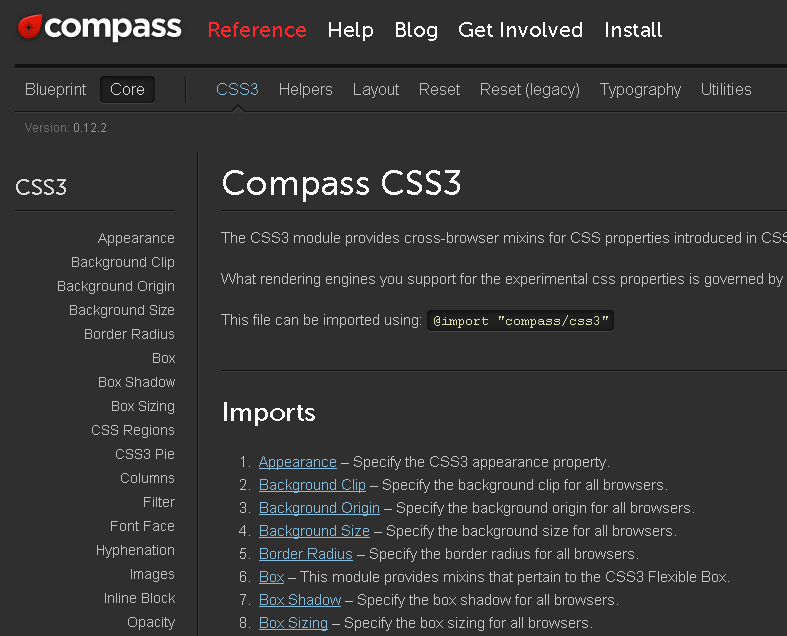The width and height of the screenshot is (787, 636).
Task: Click the Compass CSS3 page title
Action: click(341, 184)
